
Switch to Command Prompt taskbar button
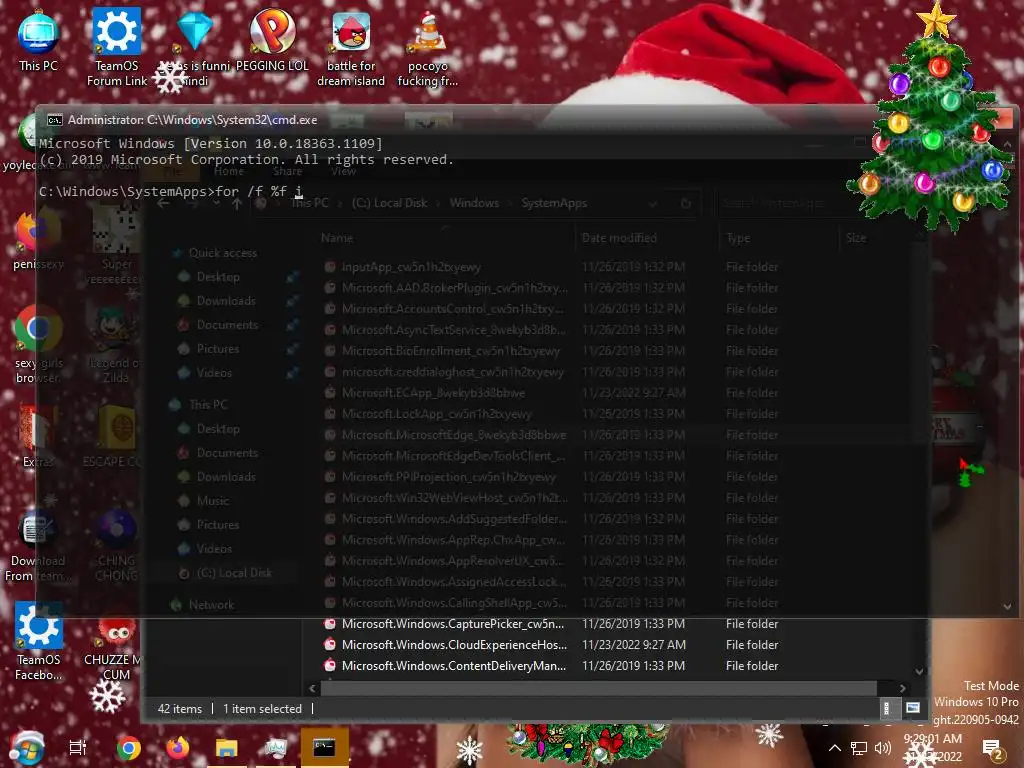click(x=325, y=747)
